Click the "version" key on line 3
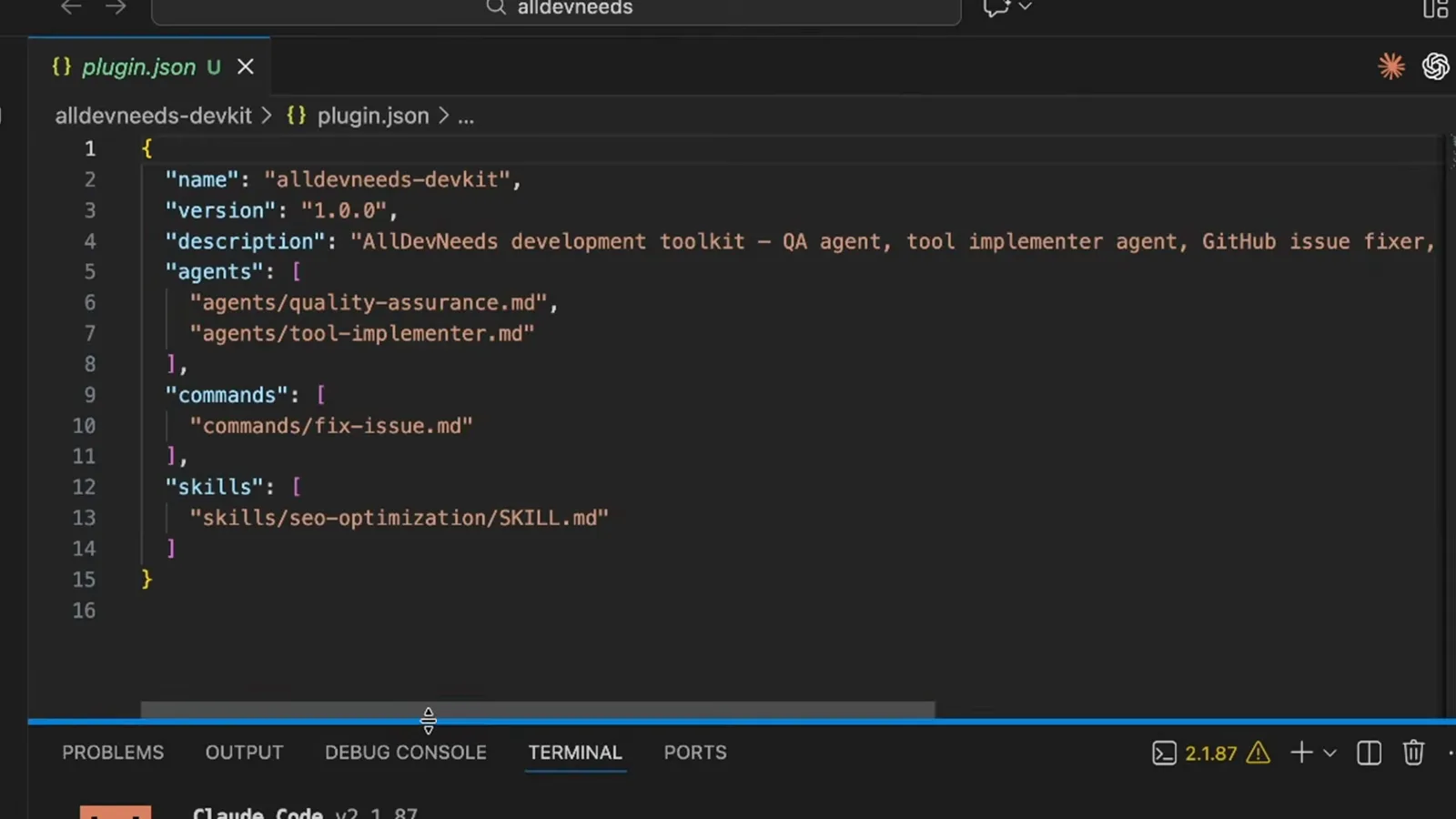This screenshot has height=819, width=1456. [x=220, y=210]
